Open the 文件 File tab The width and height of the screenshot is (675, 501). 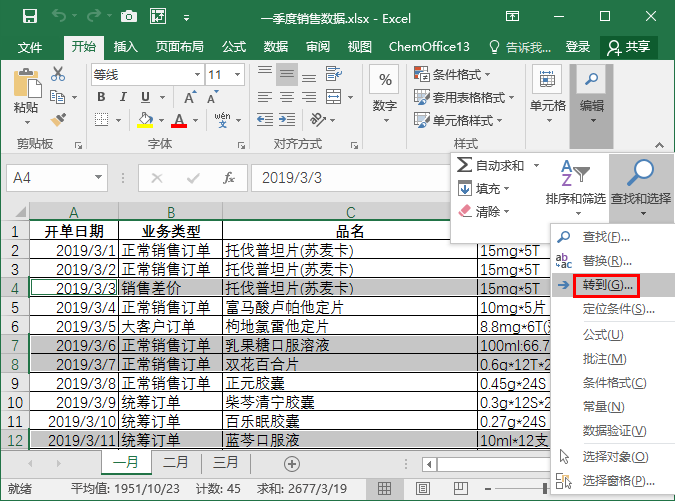click(30, 47)
